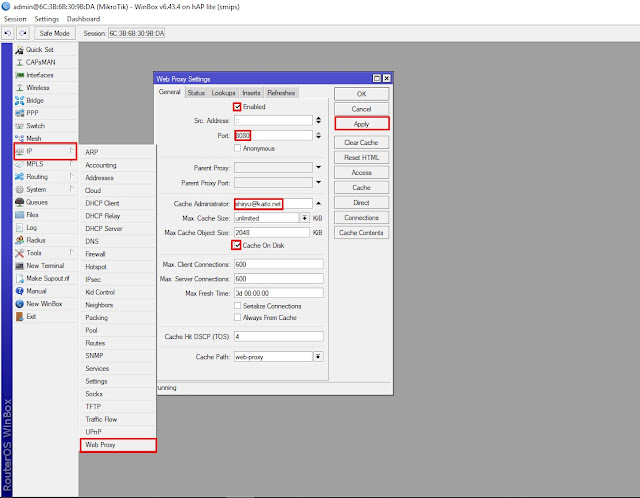The image size is (640, 498).
Task: Open the Queues icon entry
Action: pyautogui.click(x=19, y=202)
